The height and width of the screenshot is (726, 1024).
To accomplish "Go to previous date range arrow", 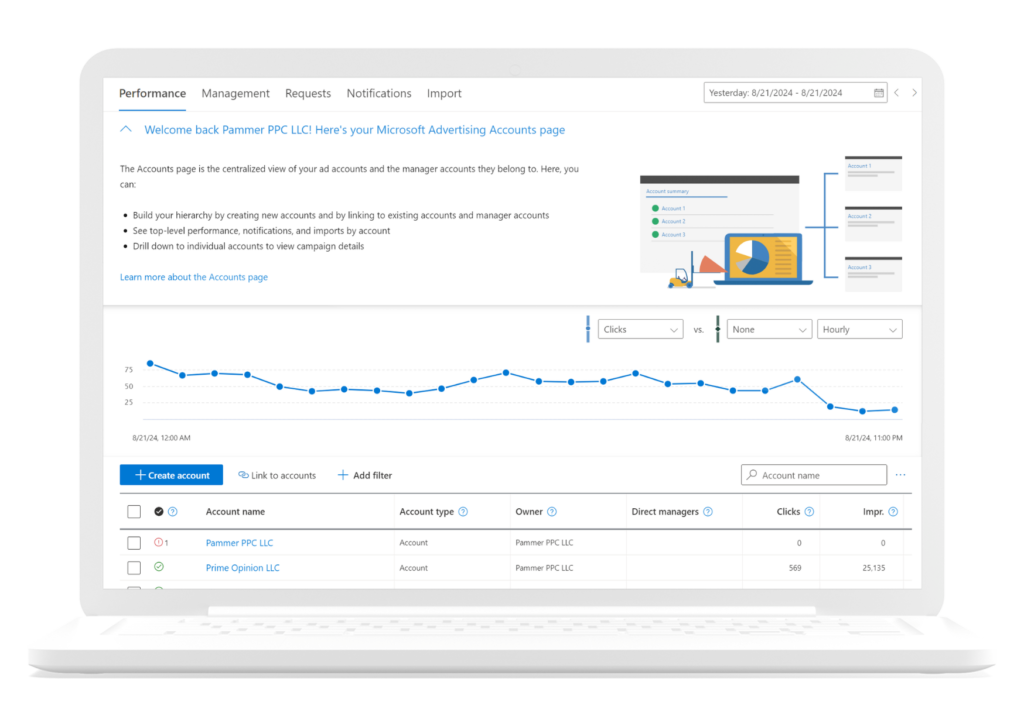I will [896, 93].
